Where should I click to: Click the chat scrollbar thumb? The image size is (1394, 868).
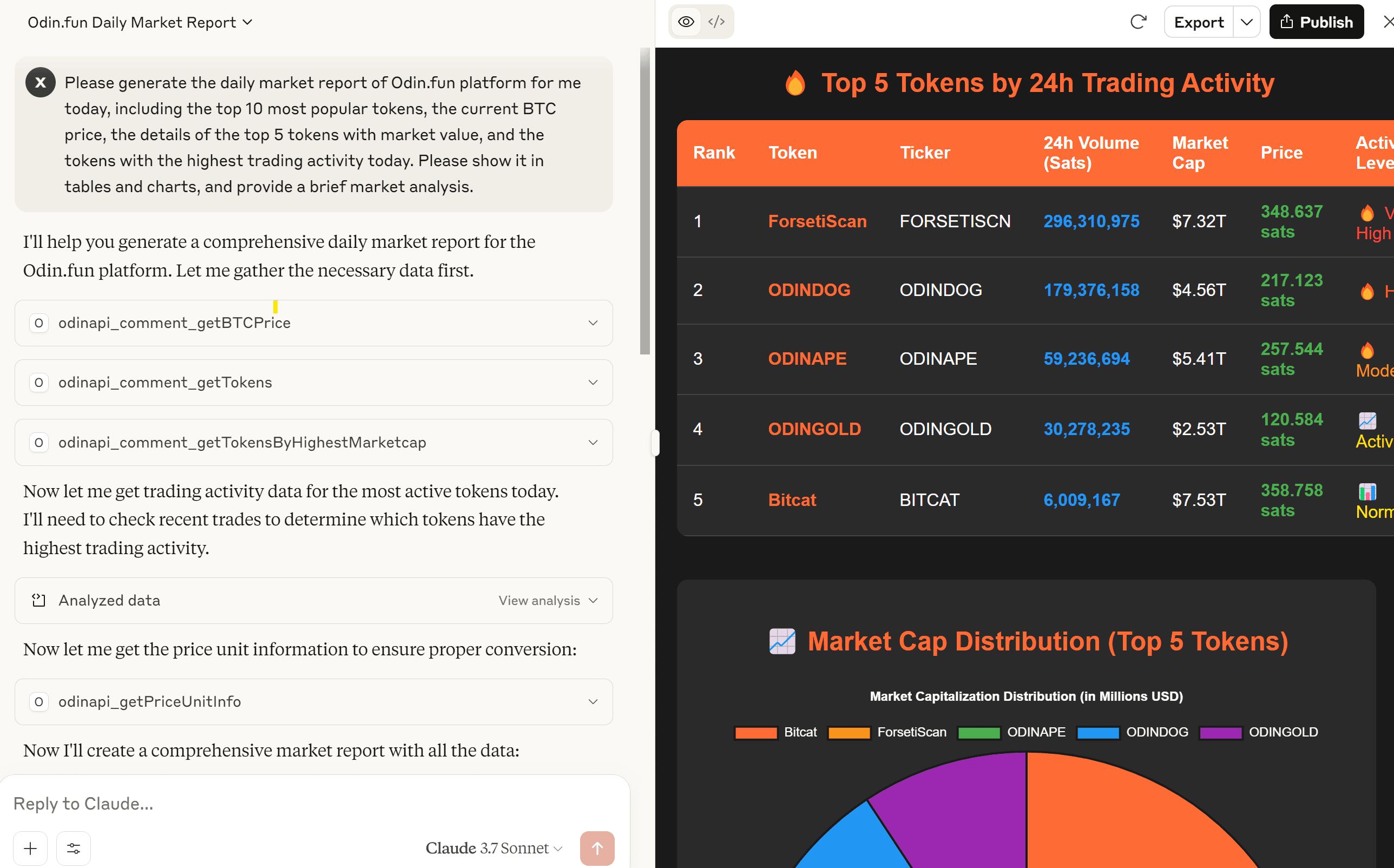tap(645, 201)
